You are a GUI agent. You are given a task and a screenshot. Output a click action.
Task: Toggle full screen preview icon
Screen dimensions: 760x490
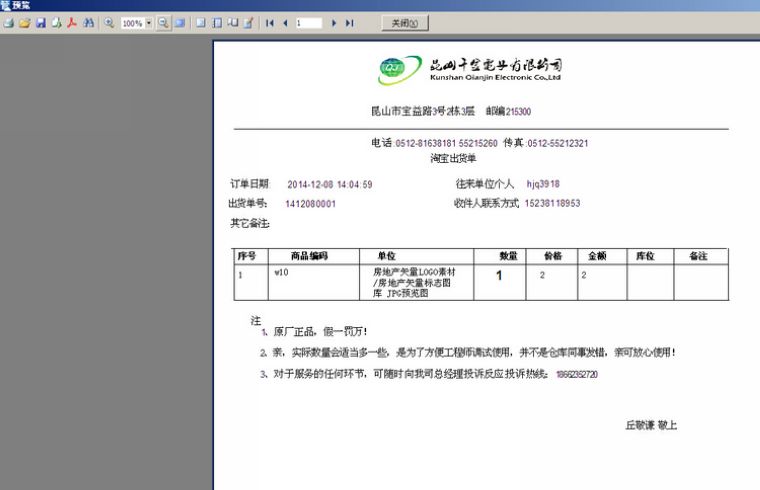(x=180, y=23)
